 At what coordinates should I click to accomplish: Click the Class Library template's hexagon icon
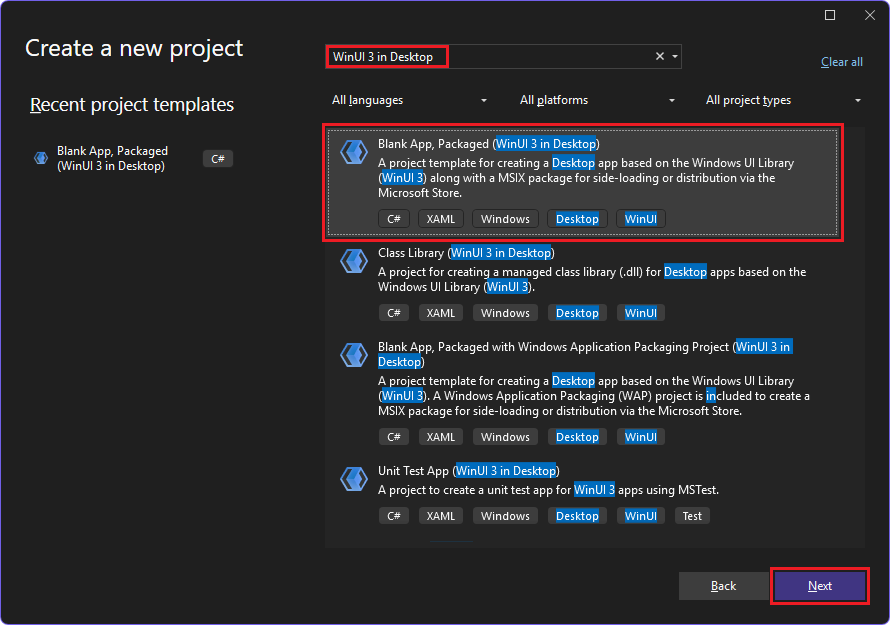(354, 261)
